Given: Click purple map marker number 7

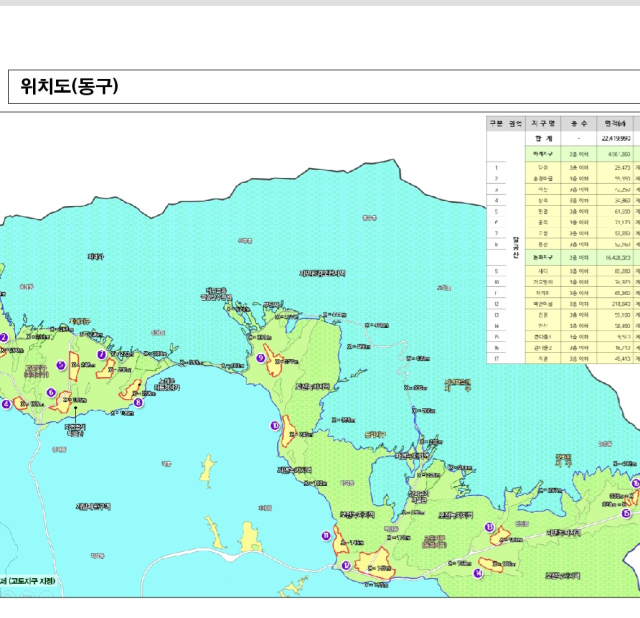Looking at the screenshot, I should coord(102,355).
